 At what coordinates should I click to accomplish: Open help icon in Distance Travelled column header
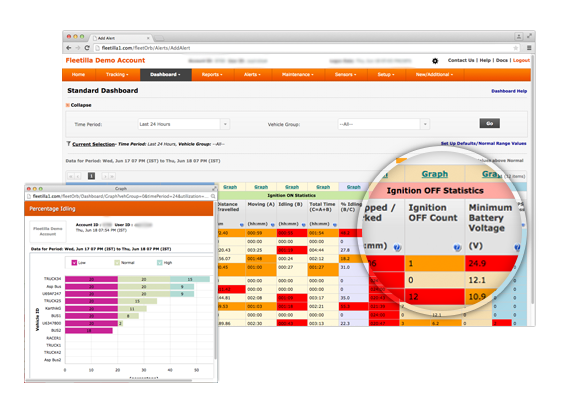click(241, 225)
